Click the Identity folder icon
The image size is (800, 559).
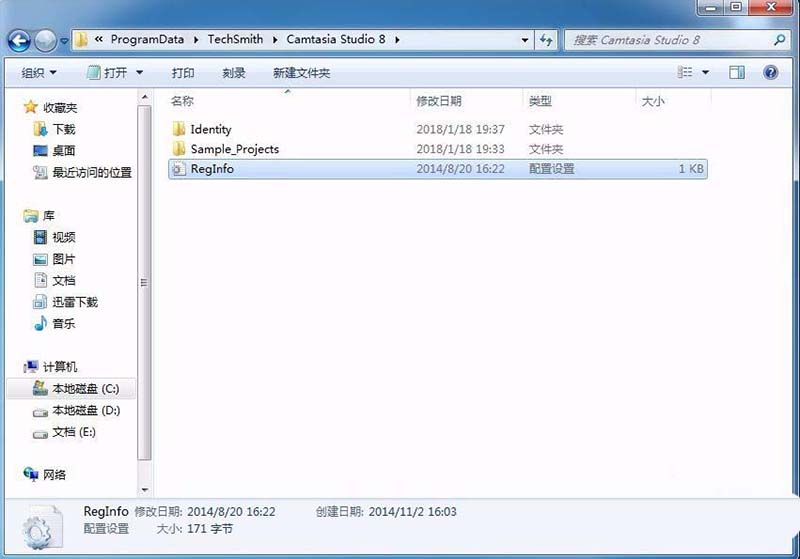(x=179, y=129)
